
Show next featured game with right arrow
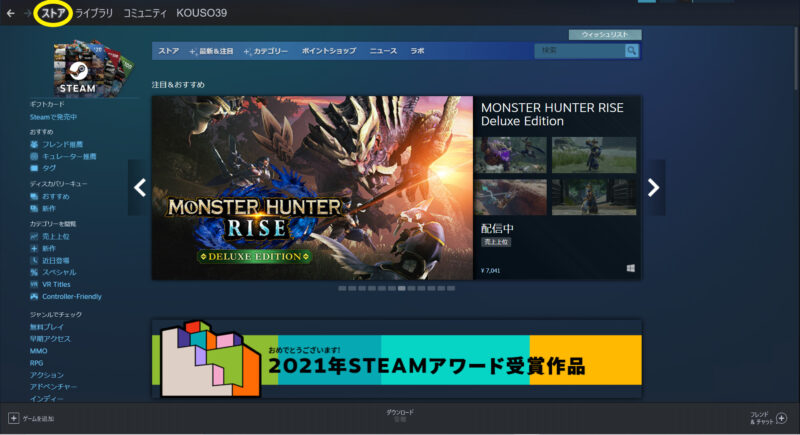click(x=654, y=188)
